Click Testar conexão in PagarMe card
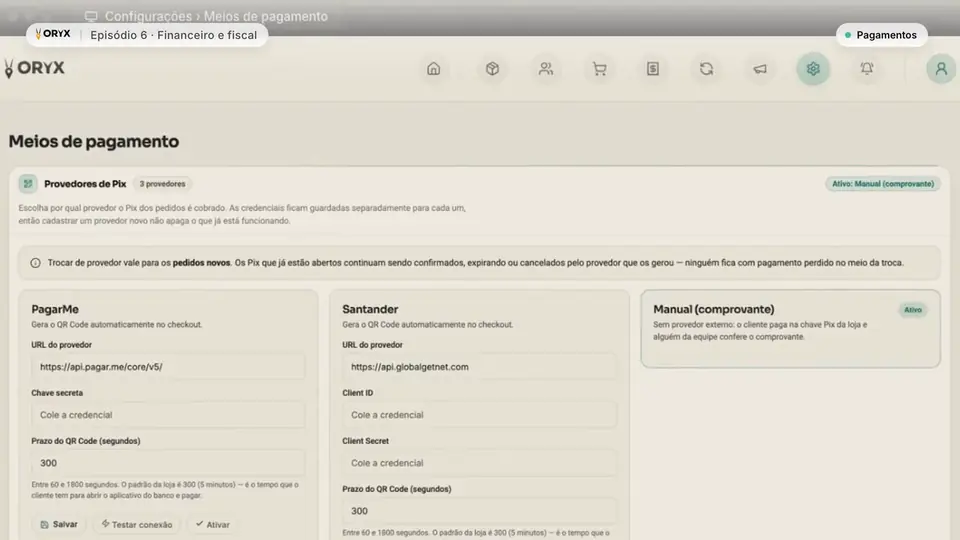Image resolution: width=960 pixels, height=540 pixels. 137,525
